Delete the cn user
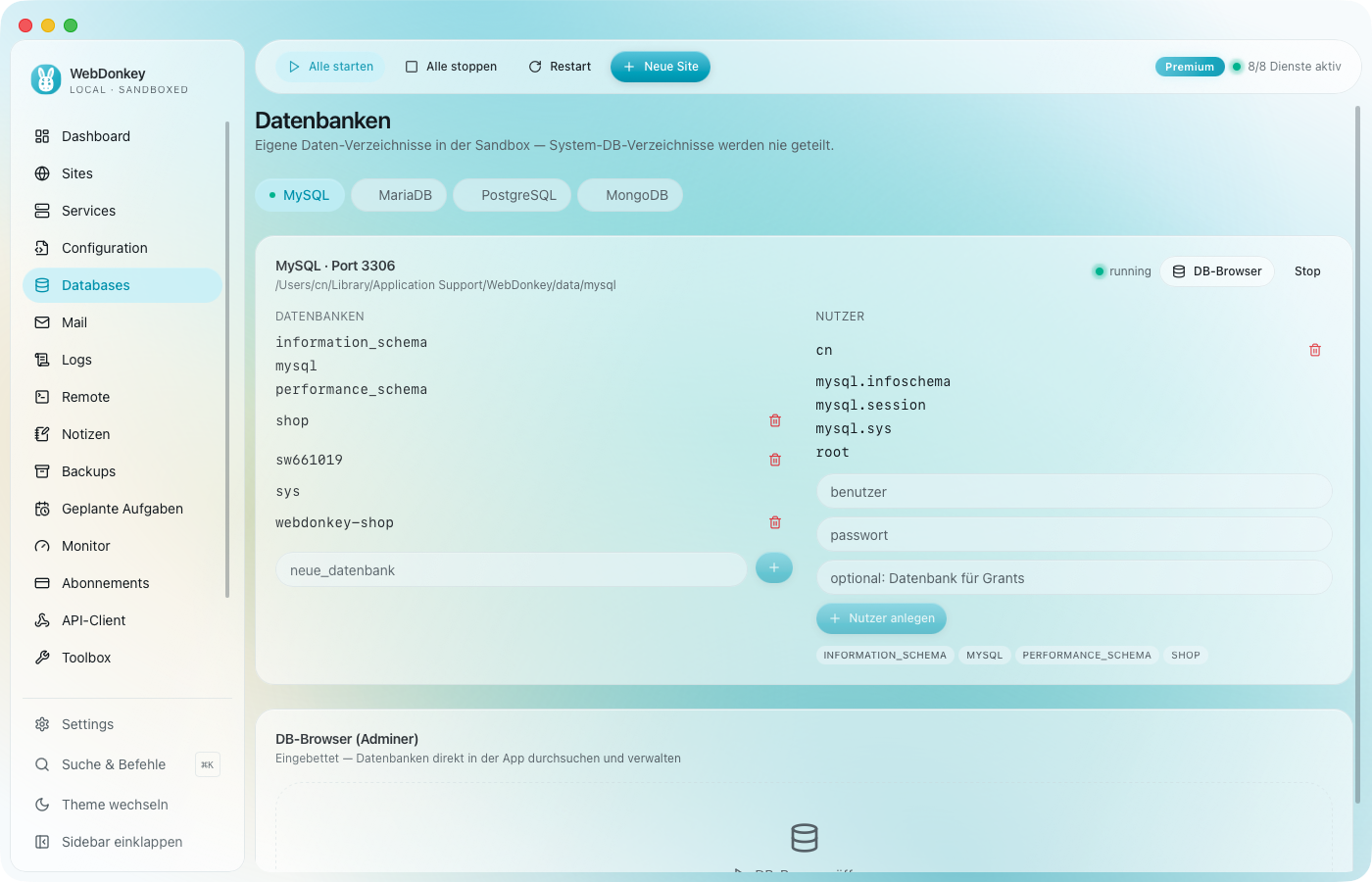The width and height of the screenshot is (1372, 882). pos(1315,350)
